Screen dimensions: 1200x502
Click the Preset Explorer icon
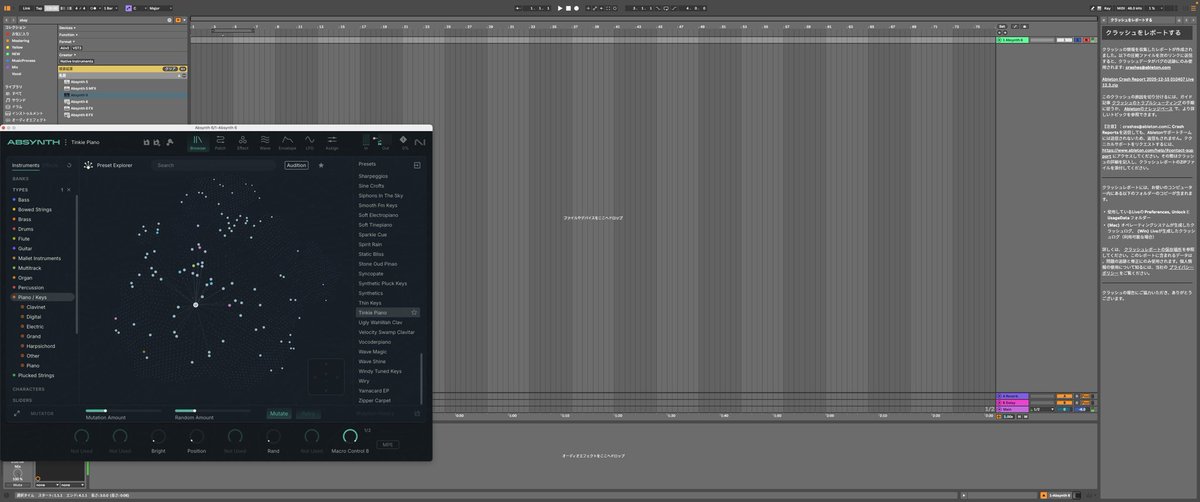point(88,165)
